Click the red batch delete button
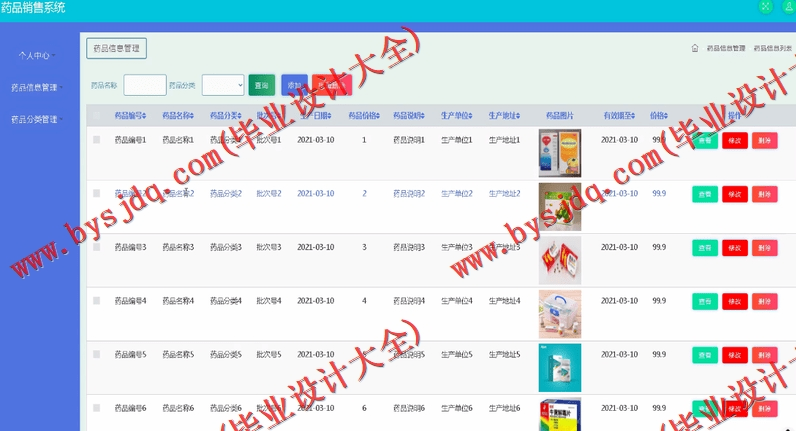Viewport: 796px width, 431px height. (332, 85)
